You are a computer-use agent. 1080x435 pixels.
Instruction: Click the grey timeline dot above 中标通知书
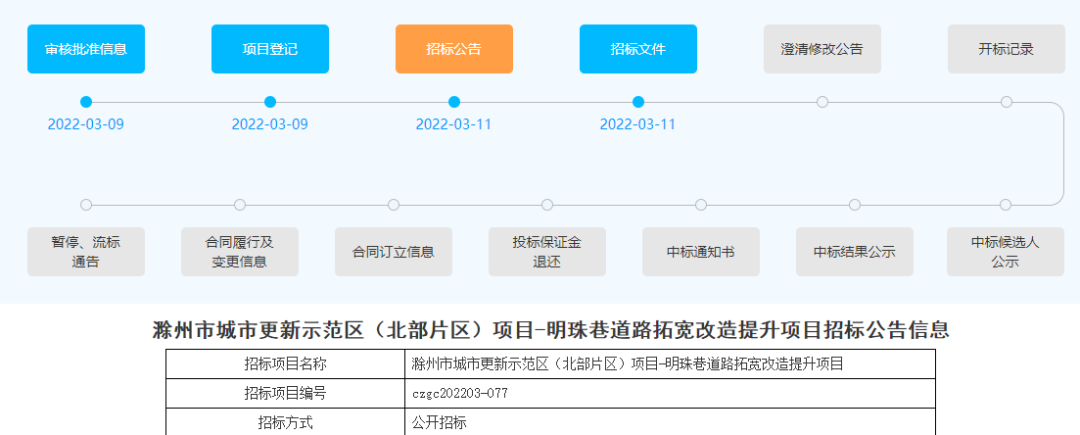(x=700, y=205)
